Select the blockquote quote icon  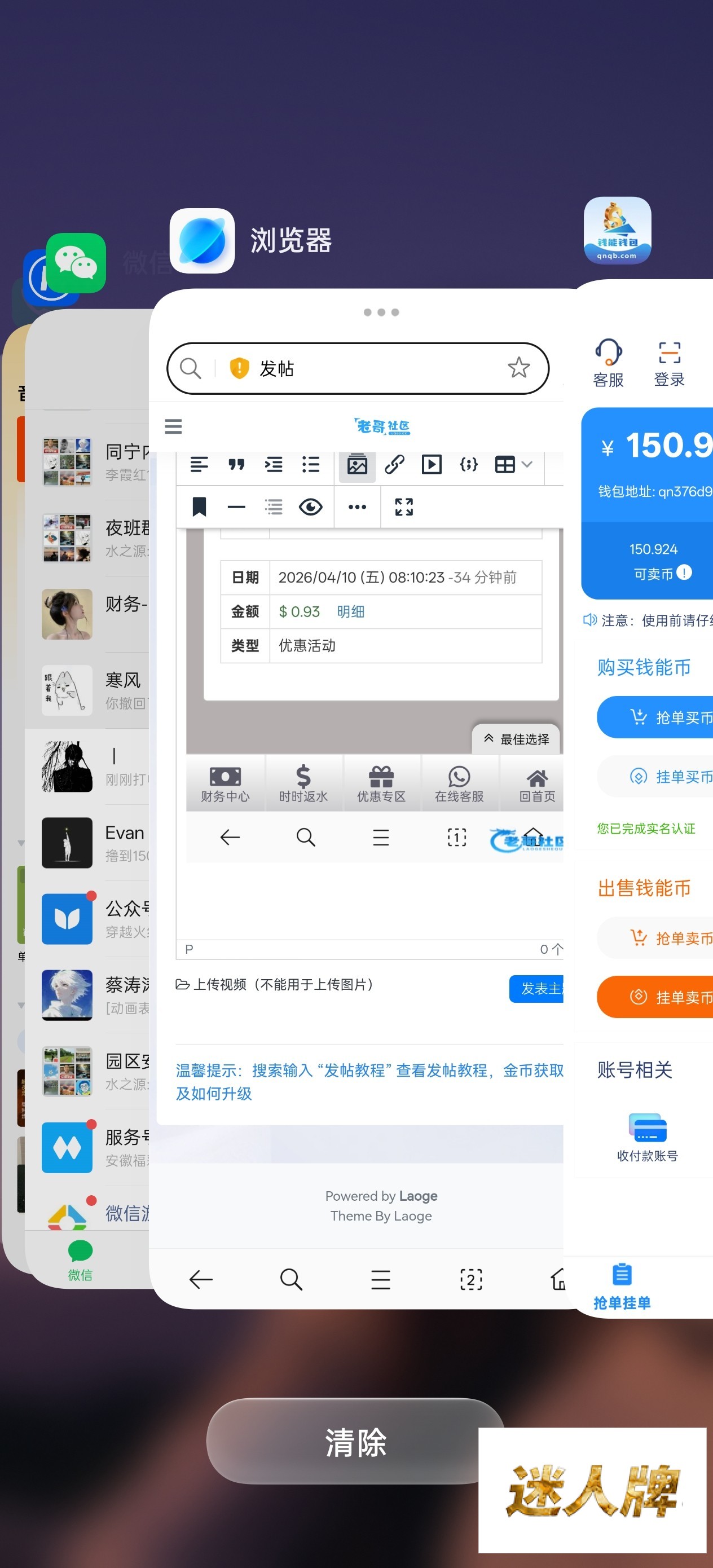(x=236, y=465)
